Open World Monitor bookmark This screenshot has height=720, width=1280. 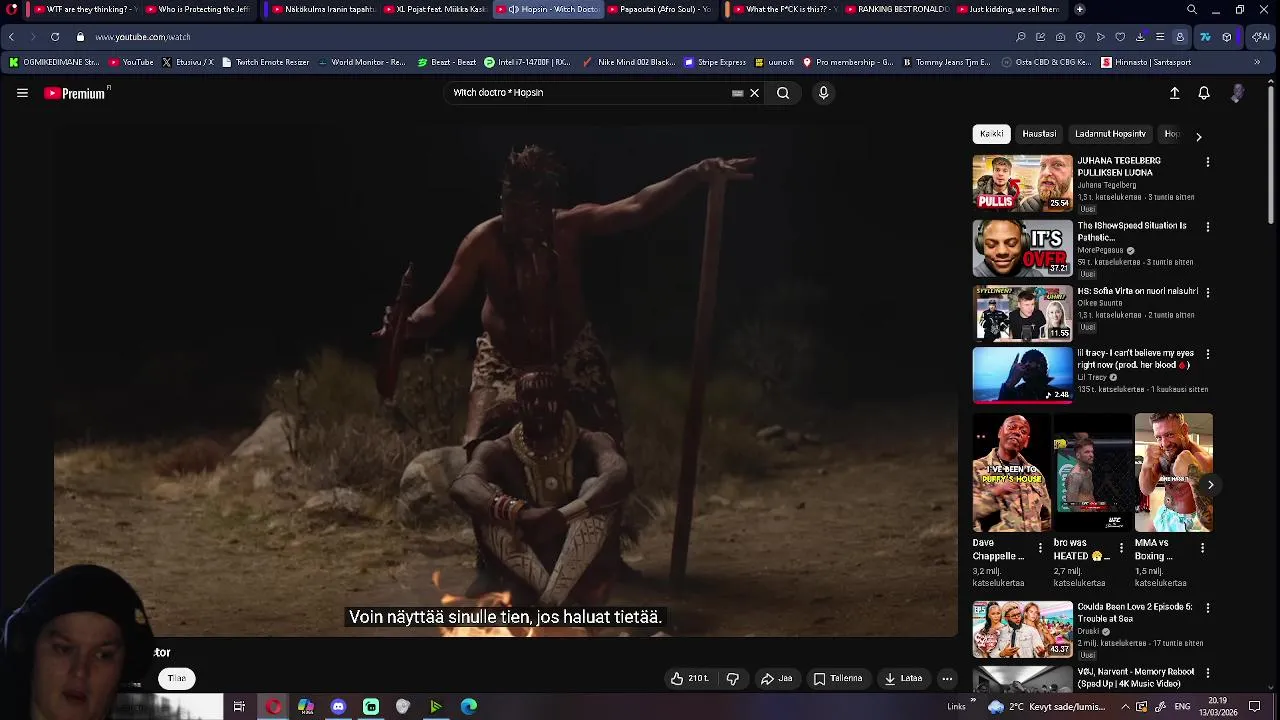[x=362, y=62]
